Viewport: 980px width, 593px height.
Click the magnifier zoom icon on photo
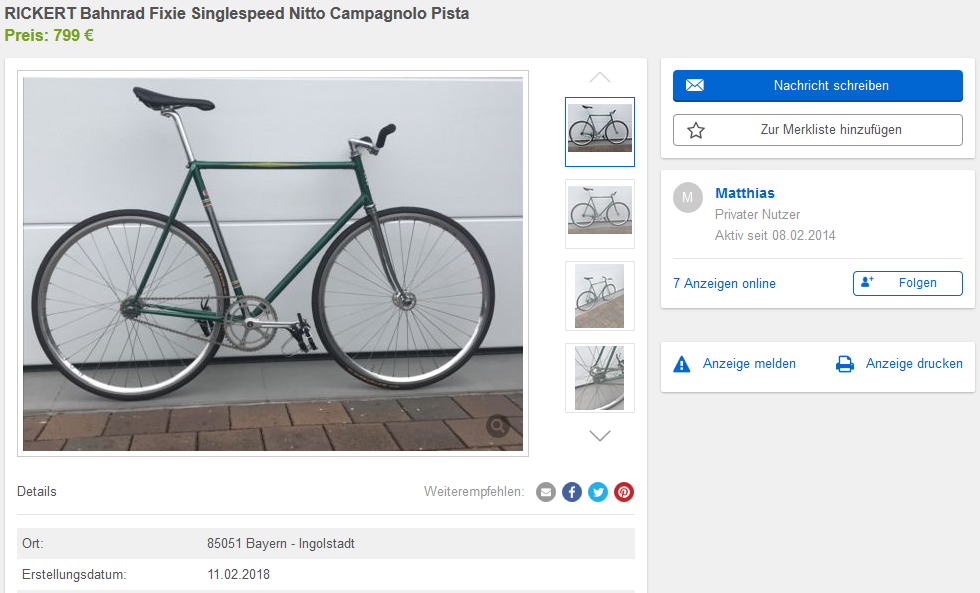[x=497, y=427]
